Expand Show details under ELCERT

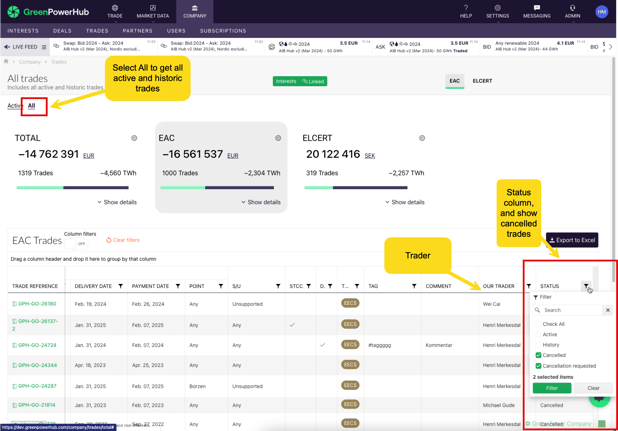(x=405, y=202)
